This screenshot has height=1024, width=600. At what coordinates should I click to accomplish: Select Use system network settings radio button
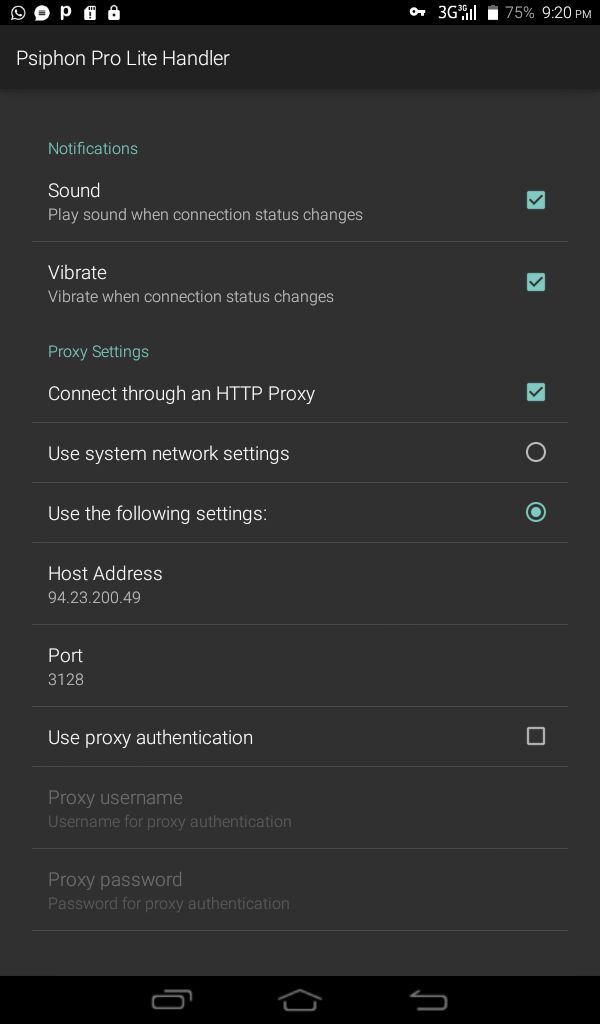click(x=536, y=453)
